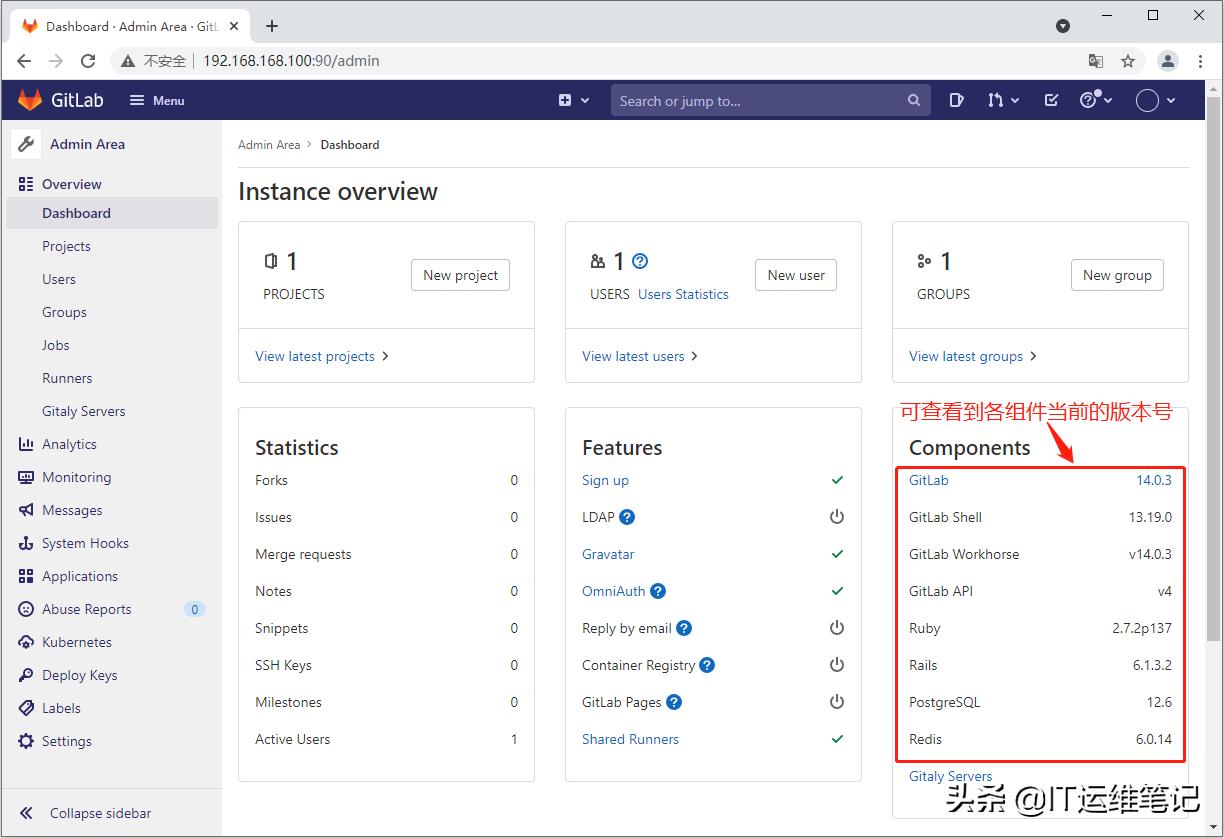Viewport: 1224px width, 838px height.
Task: Open the To-Do list icon
Action: (x=1051, y=101)
